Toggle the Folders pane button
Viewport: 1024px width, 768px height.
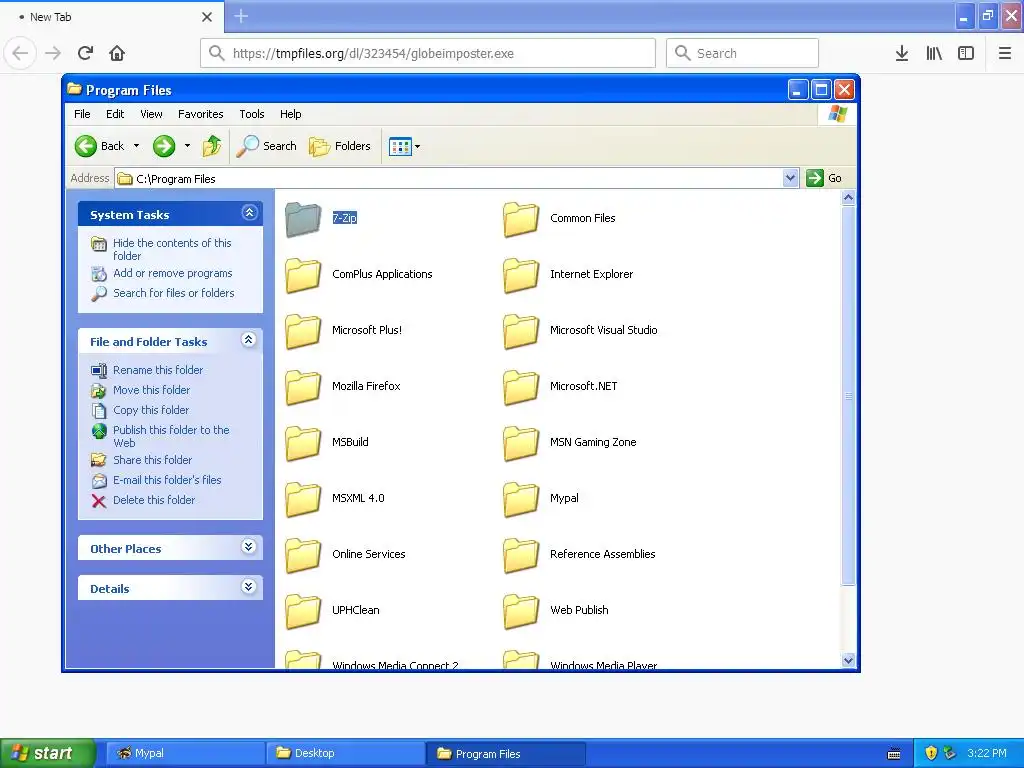[x=340, y=146]
